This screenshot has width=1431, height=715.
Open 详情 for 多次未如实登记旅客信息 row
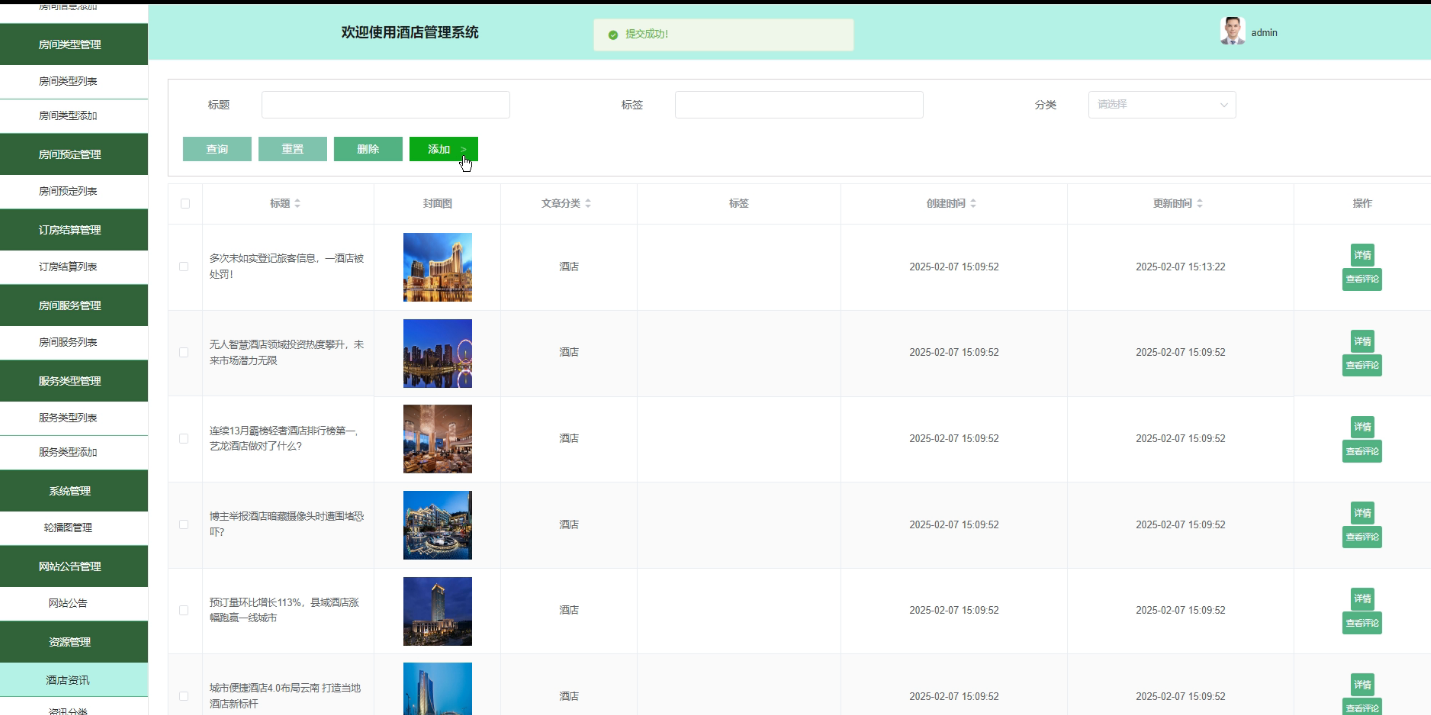(1362, 255)
